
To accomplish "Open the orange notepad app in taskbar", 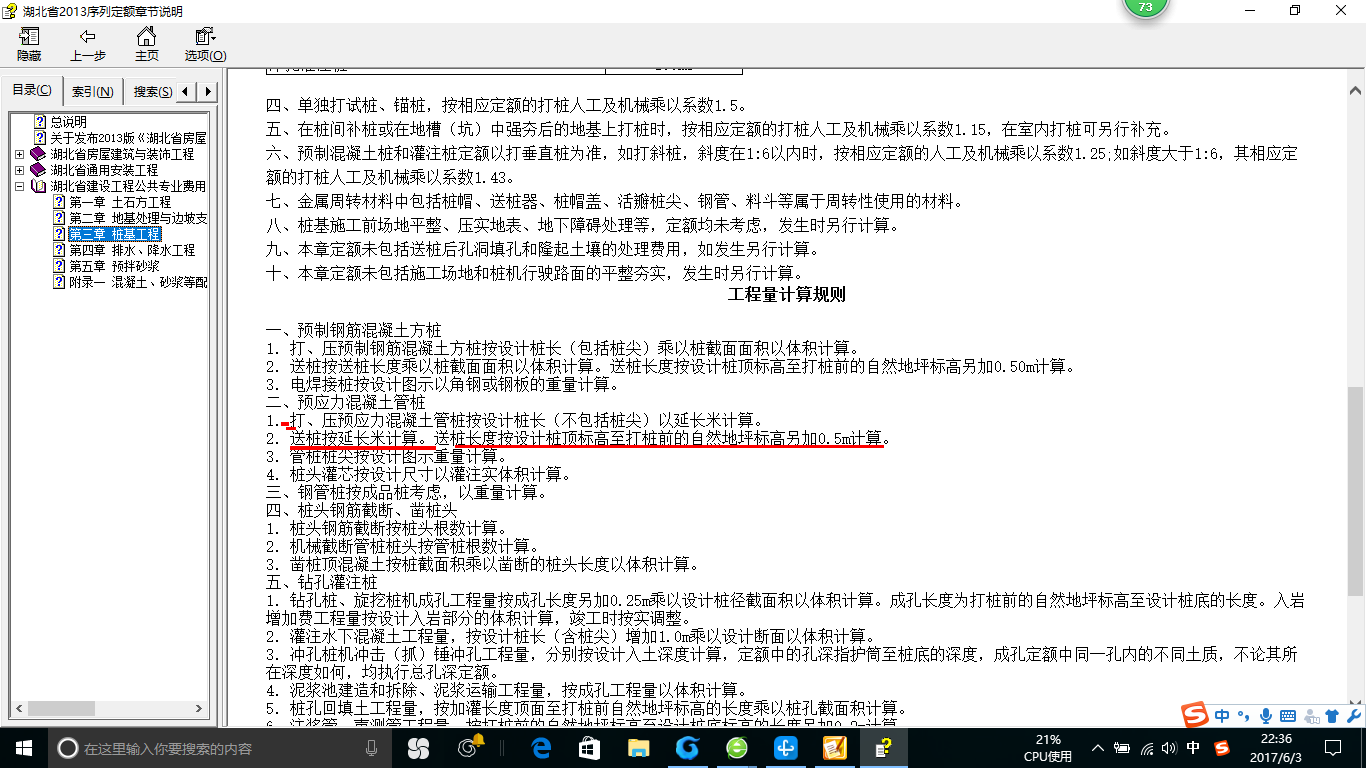I will click(834, 748).
